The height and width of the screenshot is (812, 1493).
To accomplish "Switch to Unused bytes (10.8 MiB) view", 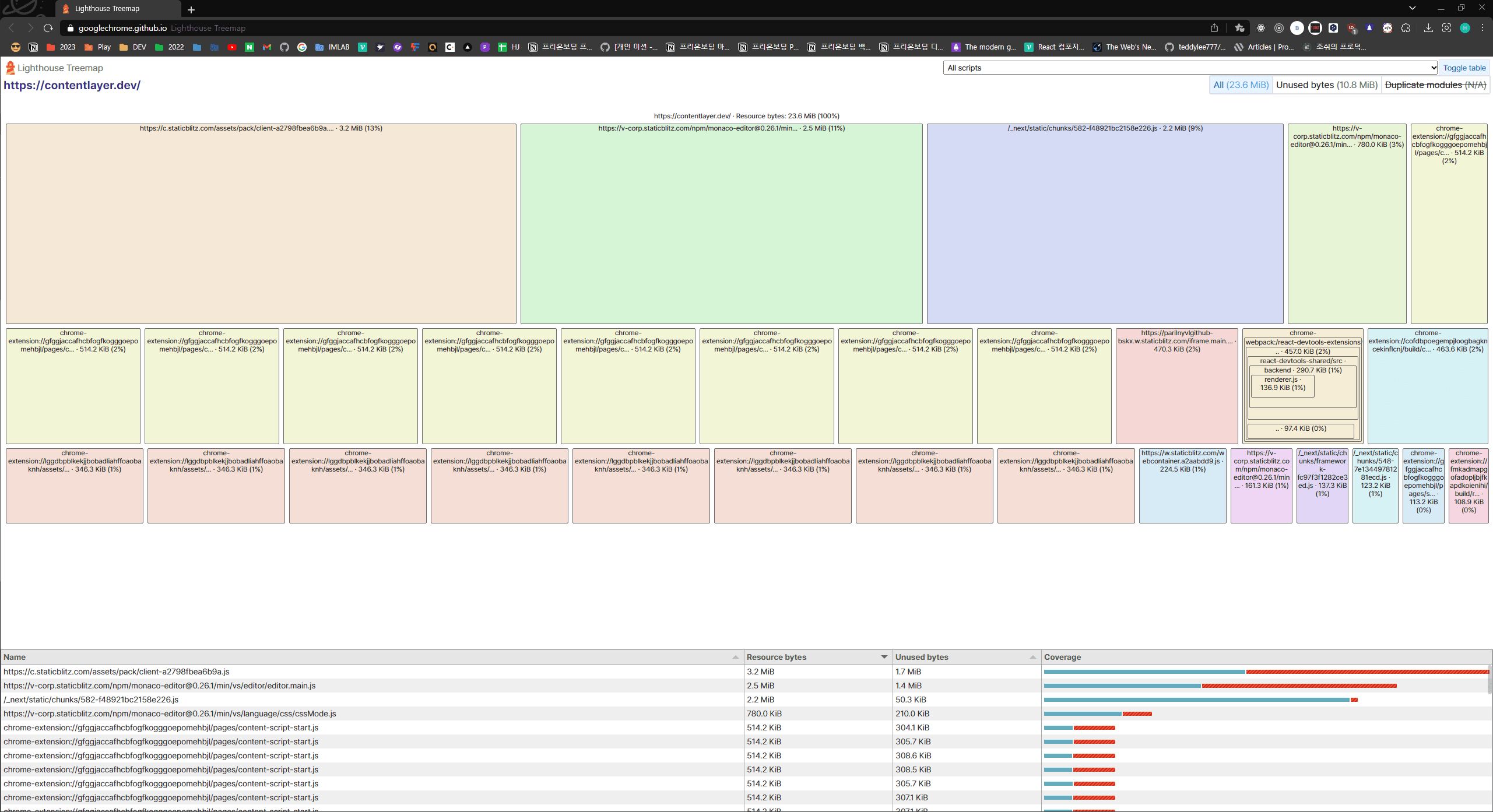I will tap(1326, 85).
